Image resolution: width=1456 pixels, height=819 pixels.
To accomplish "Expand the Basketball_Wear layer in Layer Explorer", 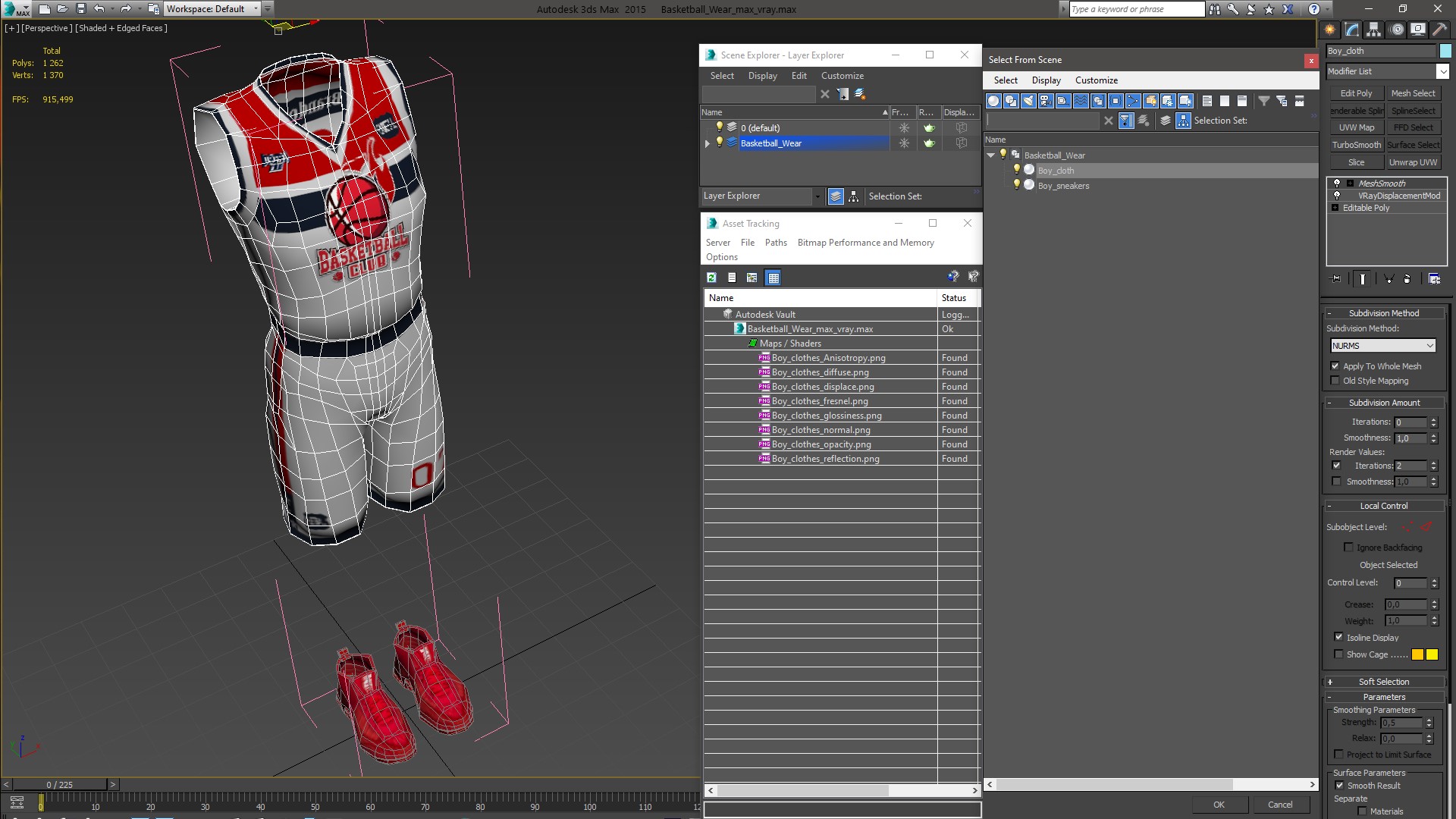I will click(x=708, y=143).
